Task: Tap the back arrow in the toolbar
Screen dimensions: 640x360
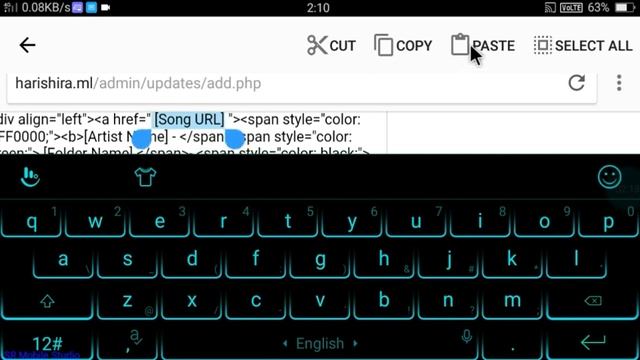Action: 27,45
